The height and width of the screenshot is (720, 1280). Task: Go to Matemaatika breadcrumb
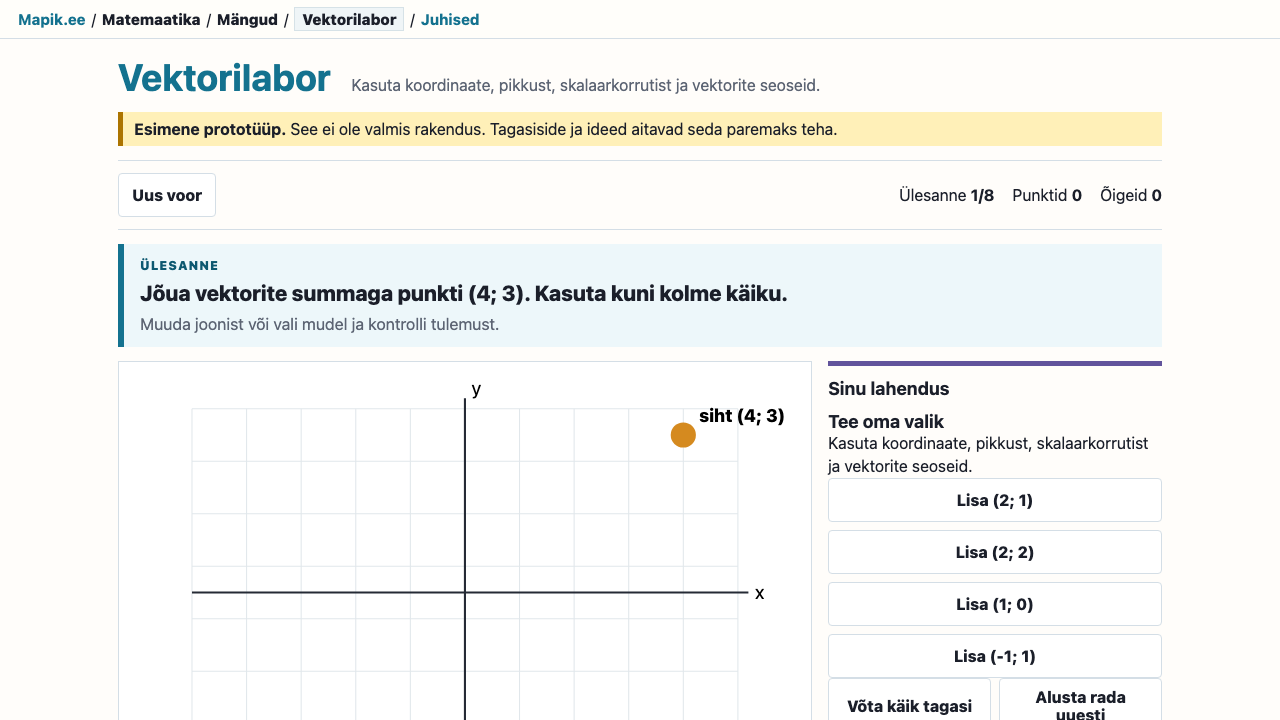151,20
